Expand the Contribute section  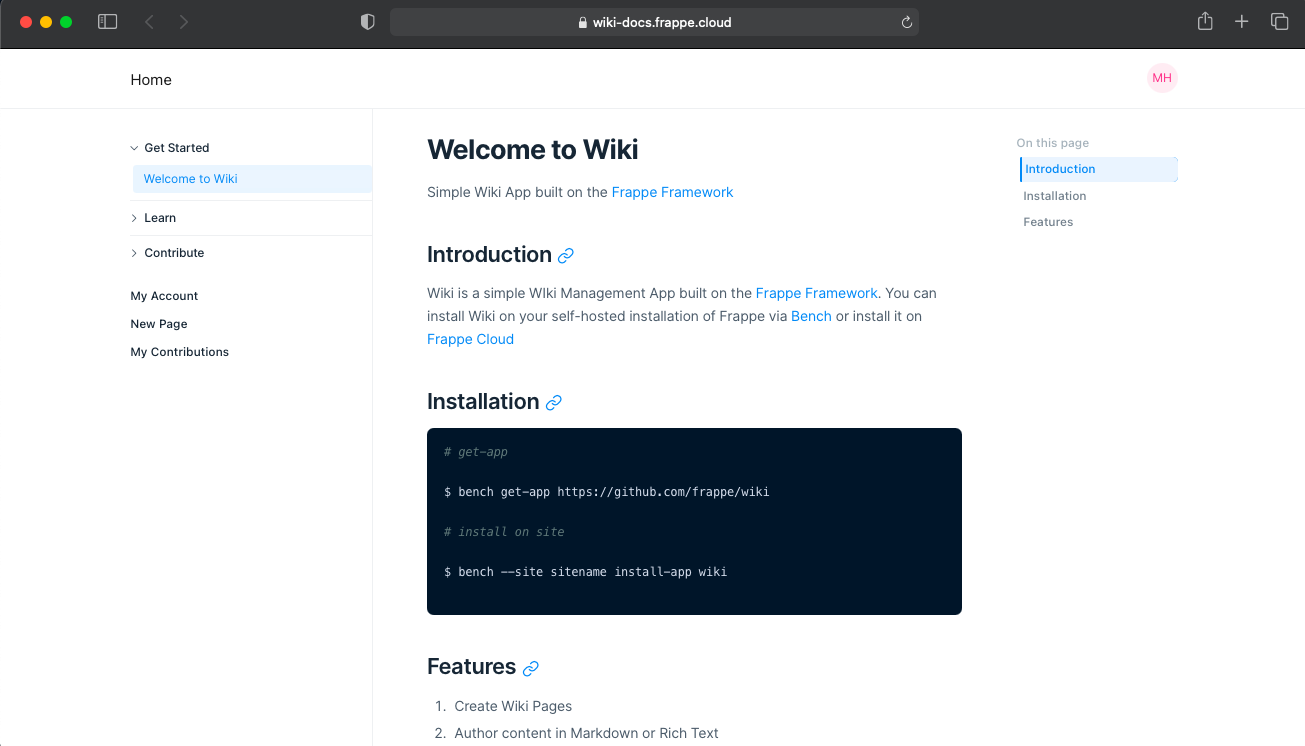(x=167, y=253)
